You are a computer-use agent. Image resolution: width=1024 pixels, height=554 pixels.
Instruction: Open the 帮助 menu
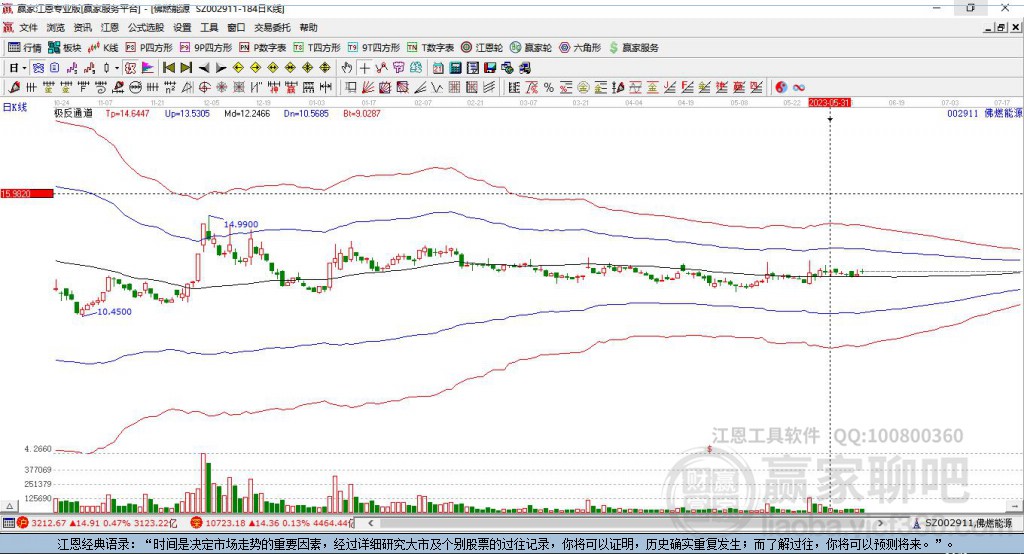pyautogui.click(x=308, y=27)
